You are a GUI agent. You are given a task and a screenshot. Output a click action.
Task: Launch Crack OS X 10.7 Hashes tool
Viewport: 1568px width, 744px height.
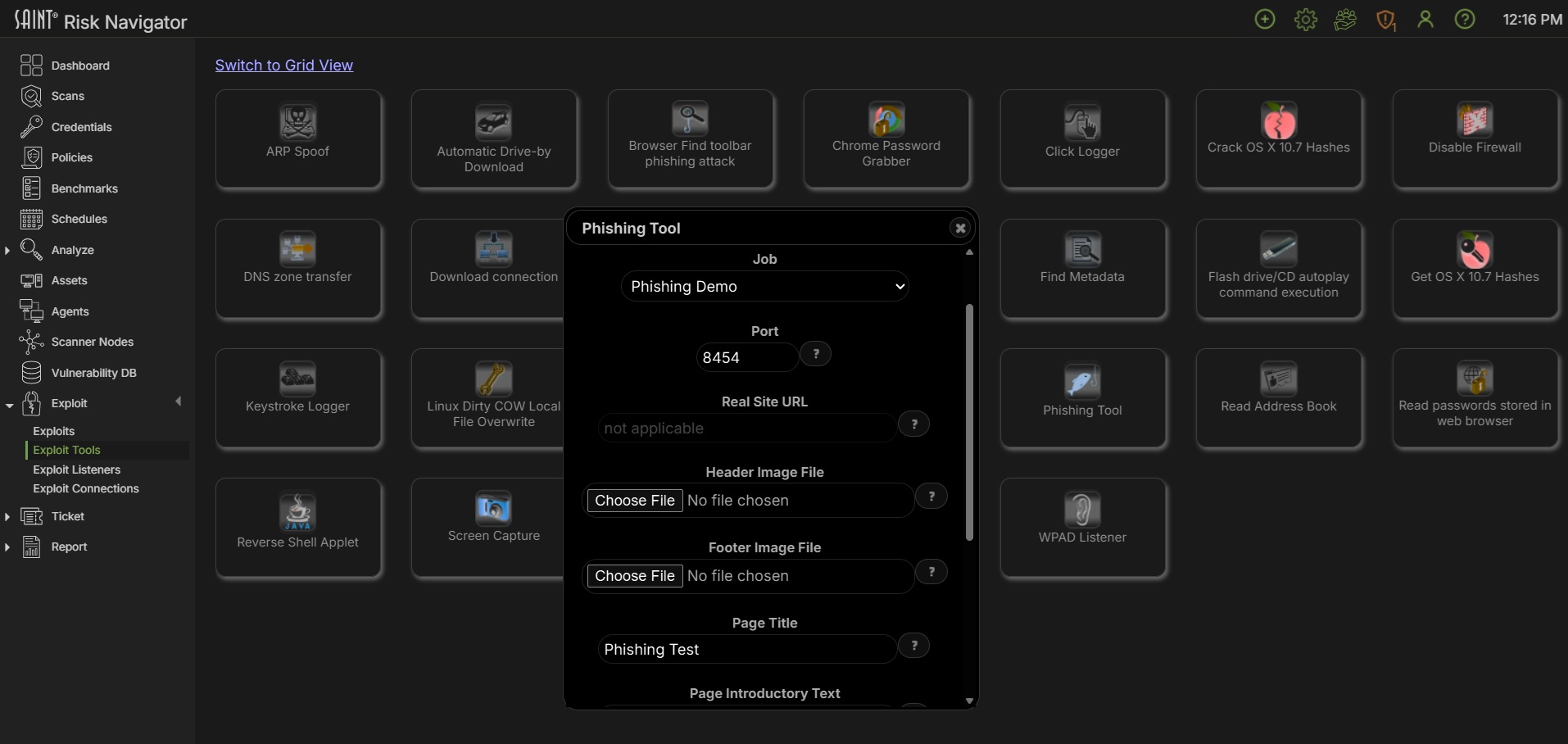point(1279,138)
